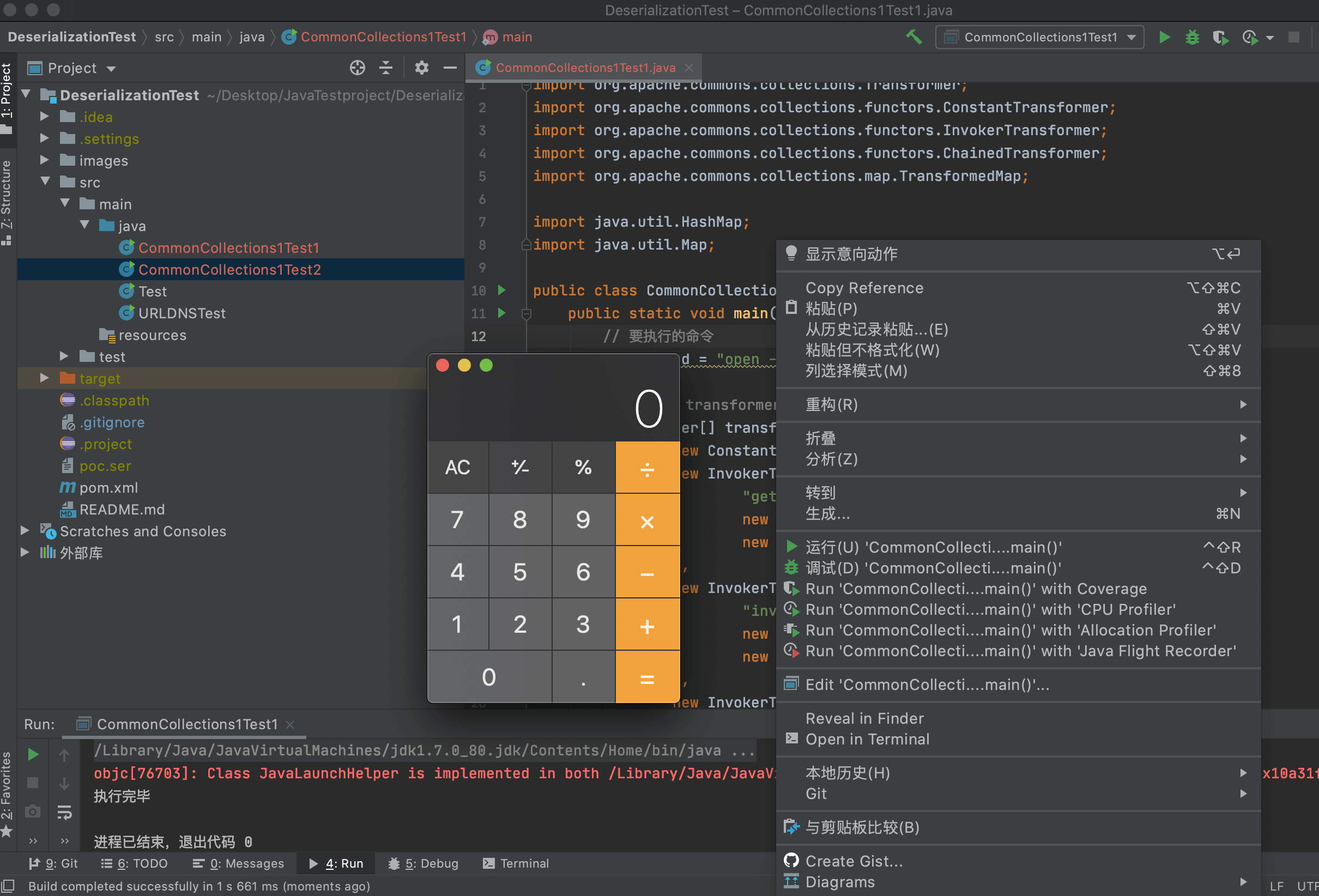Select poc.ser file in the project tree
Screen dimensions: 1319x896
(x=105, y=466)
